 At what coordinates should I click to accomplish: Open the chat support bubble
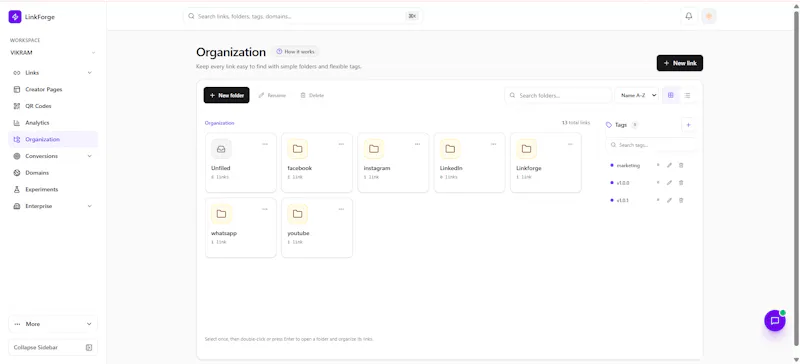click(774, 321)
